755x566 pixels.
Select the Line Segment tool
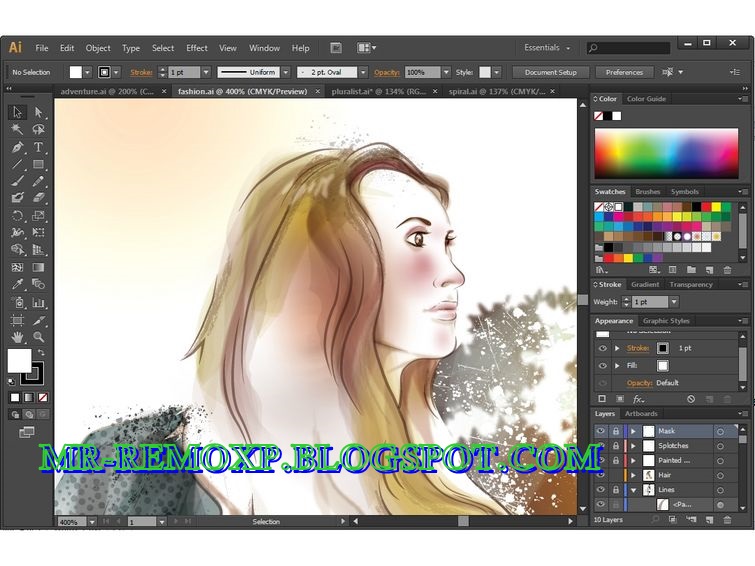click(17, 164)
